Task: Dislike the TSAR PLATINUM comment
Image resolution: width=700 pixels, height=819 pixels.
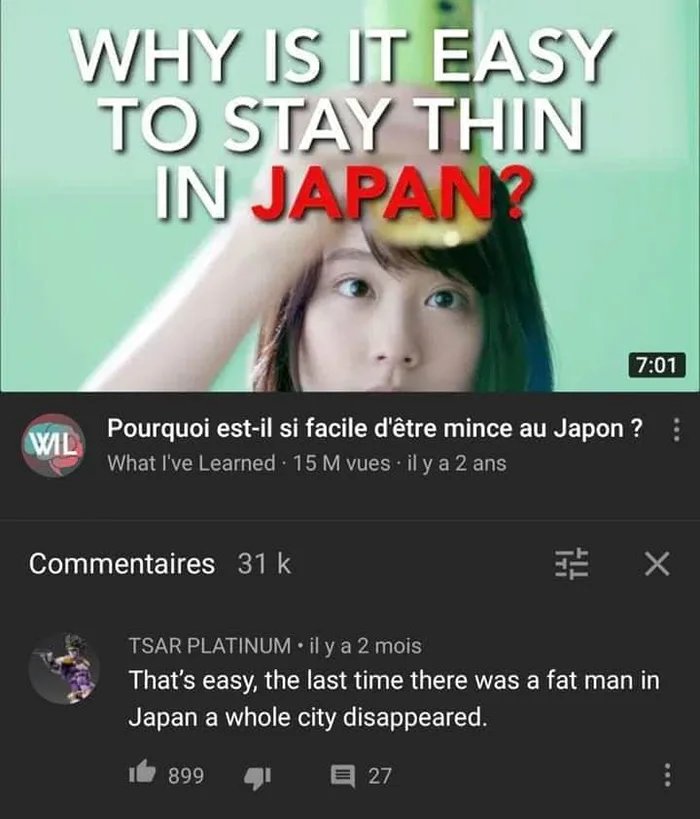Action: tap(258, 776)
